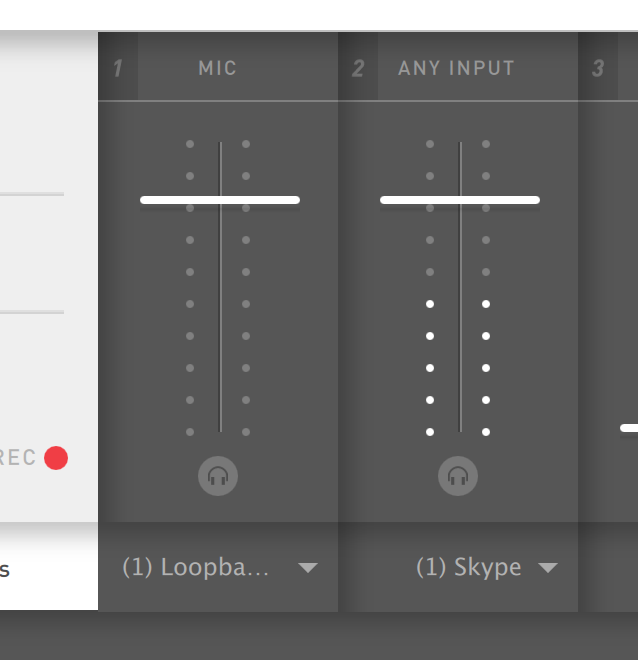Toggle headphone monitoring on ANY INPUT channel
638x660 pixels.
coord(458,476)
